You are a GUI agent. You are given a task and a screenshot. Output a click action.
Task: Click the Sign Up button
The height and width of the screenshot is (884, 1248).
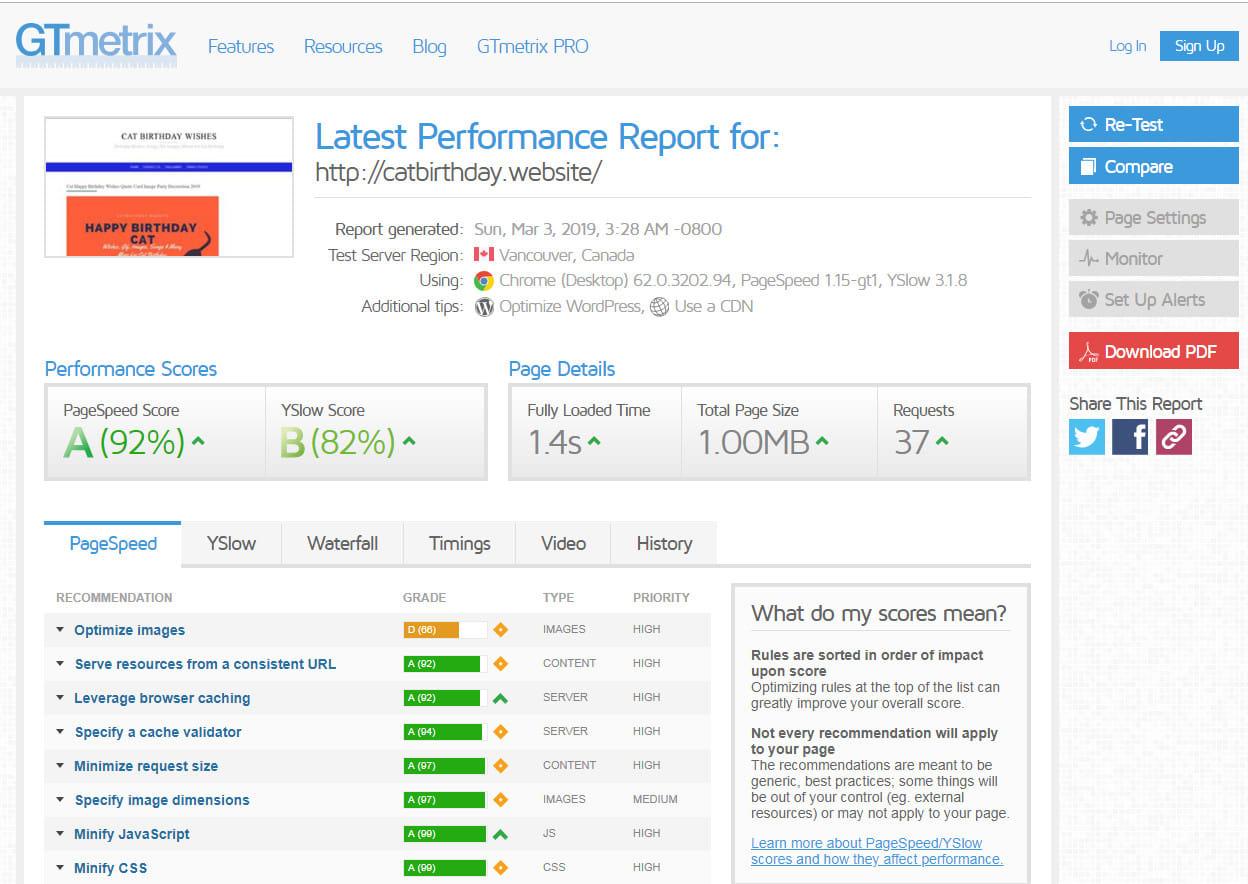click(x=1198, y=46)
